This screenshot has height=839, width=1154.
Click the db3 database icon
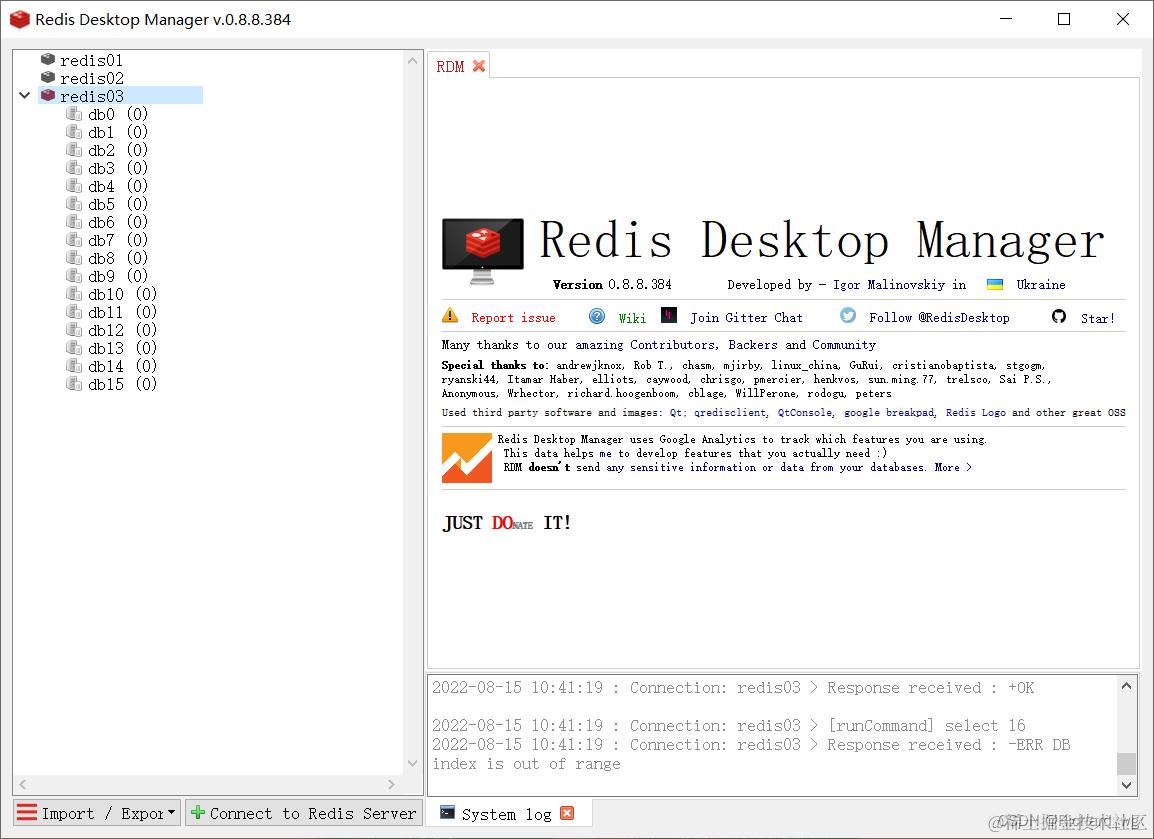(x=74, y=168)
